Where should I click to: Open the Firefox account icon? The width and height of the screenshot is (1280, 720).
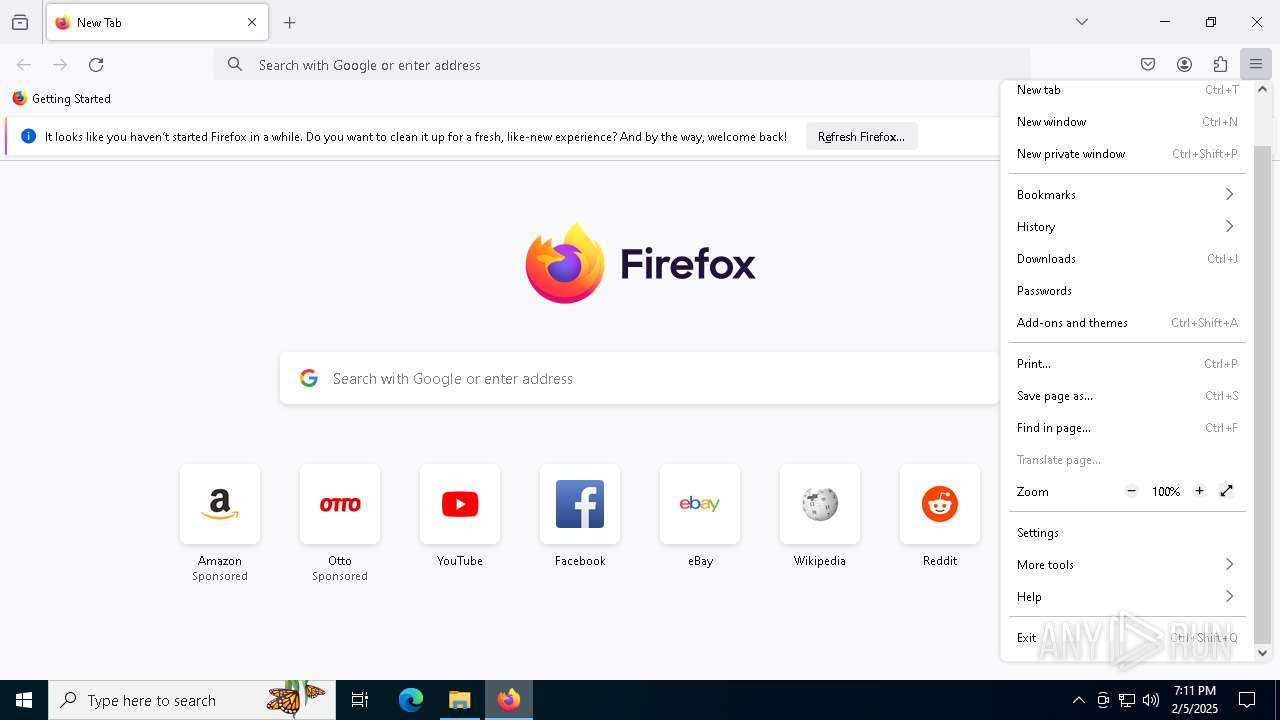(1184, 65)
